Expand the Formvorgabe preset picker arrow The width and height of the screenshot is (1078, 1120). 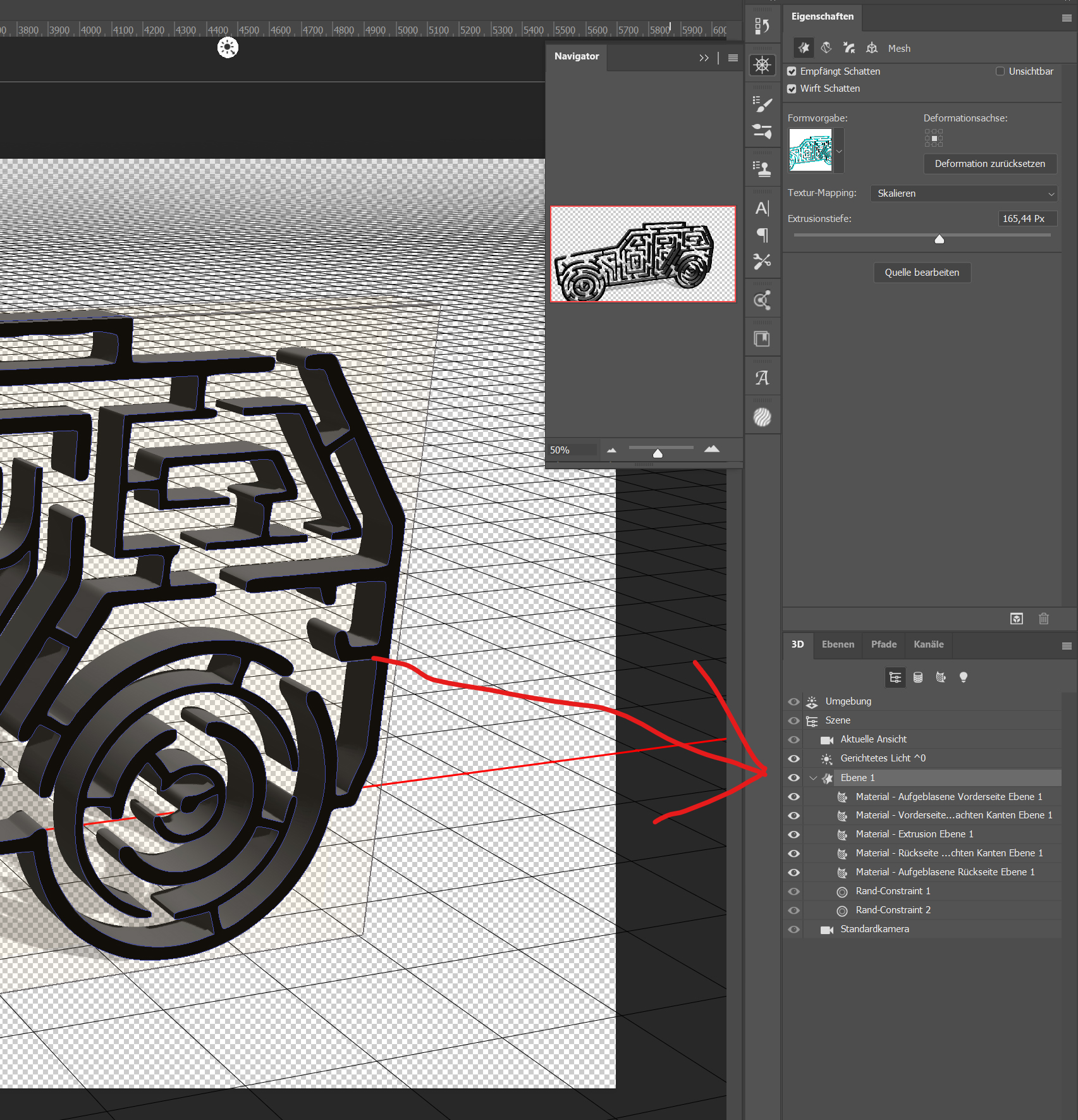[x=839, y=151]
